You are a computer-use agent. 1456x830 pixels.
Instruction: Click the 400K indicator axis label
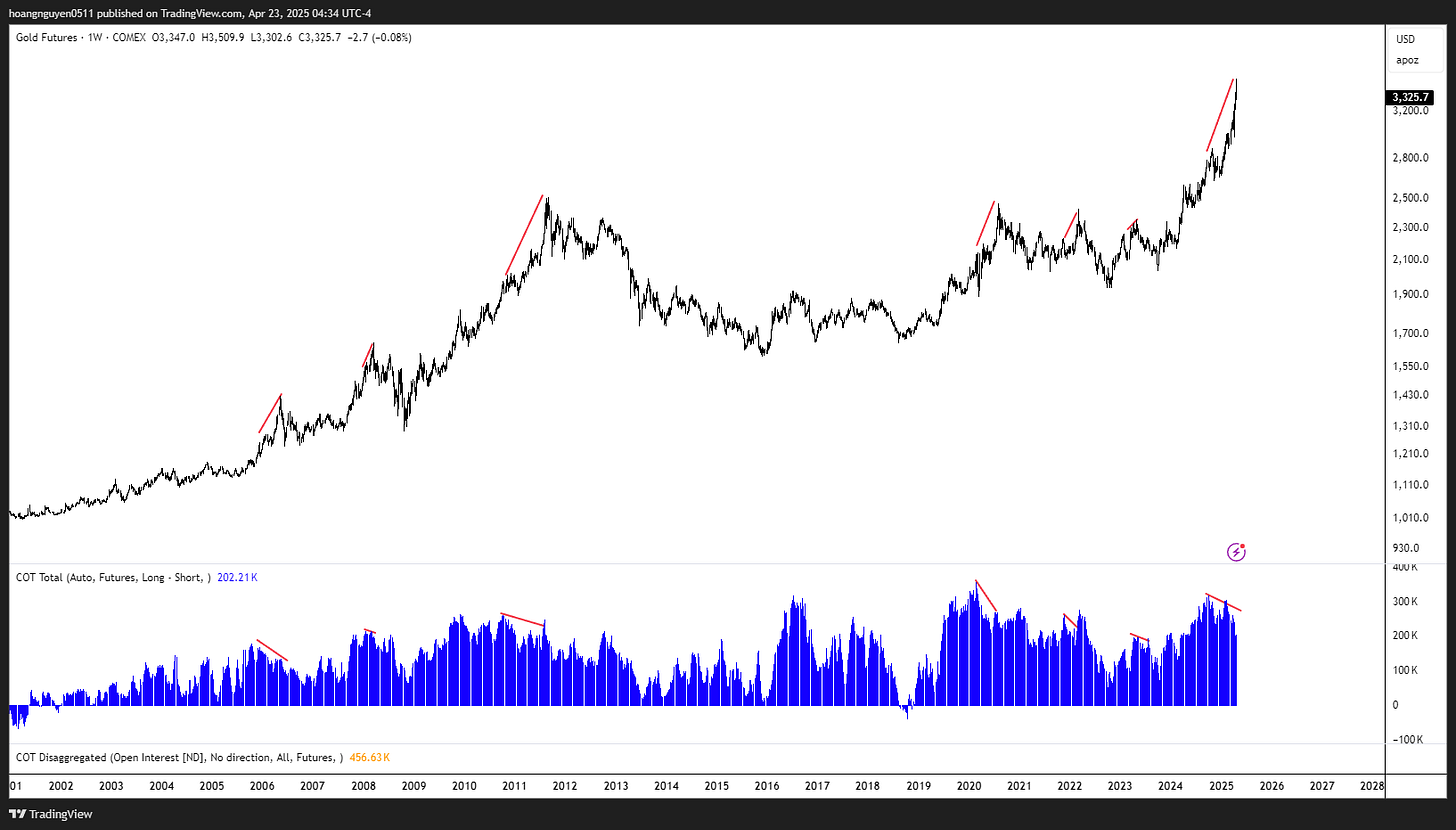pyautogui.click(x=1405, y=567)
